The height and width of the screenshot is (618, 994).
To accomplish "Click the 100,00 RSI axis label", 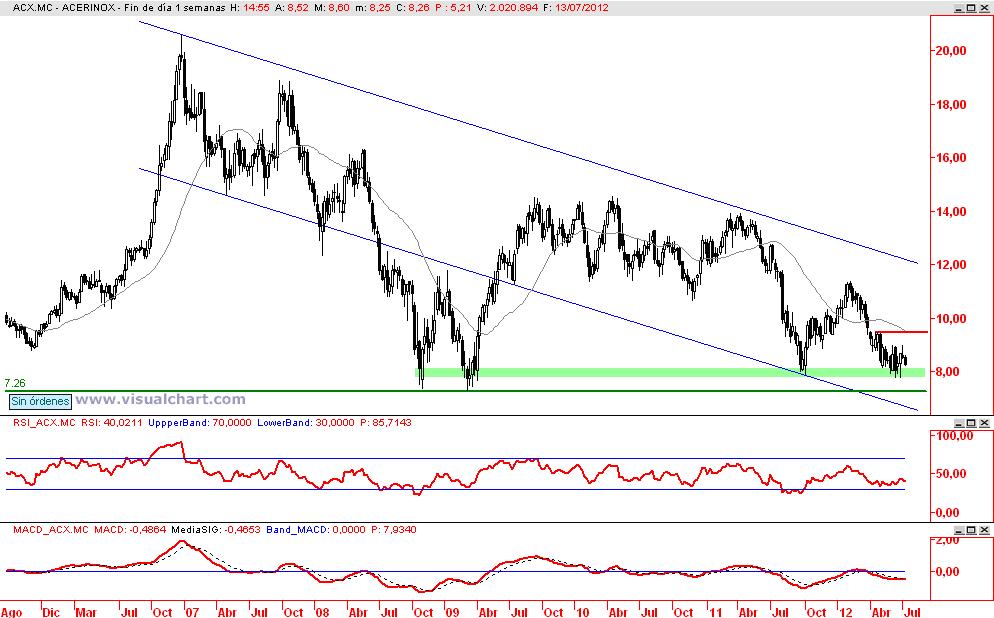I will point(954,436).
